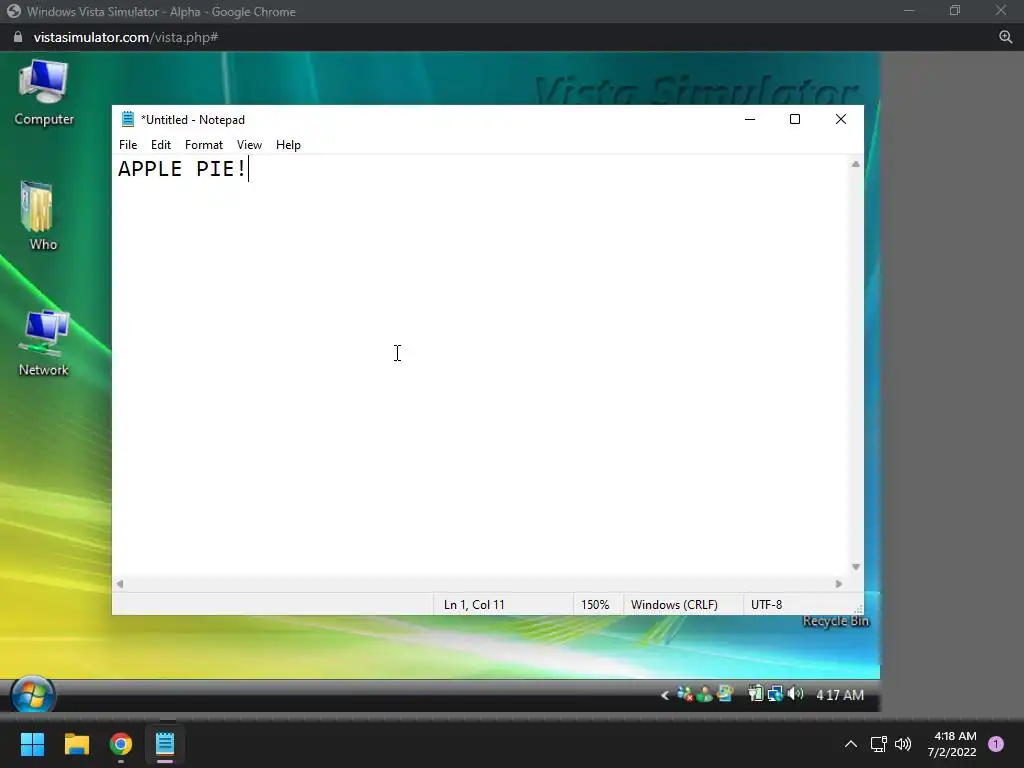Click the Untitled - Notepad title text
The image size is (1024, 768).
pos(193,120)
